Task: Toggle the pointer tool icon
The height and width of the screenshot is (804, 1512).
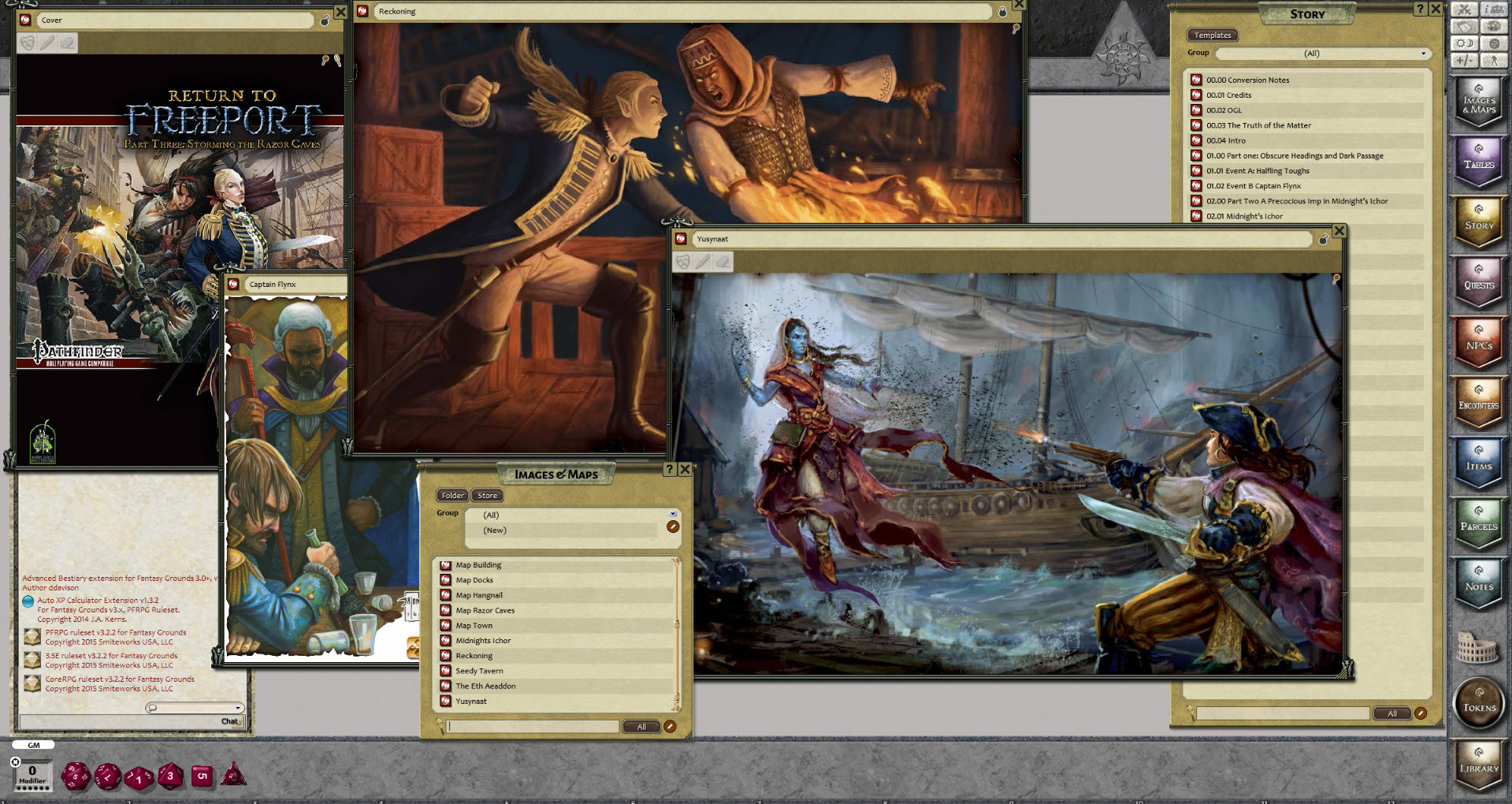Action: coord(1495,61)
